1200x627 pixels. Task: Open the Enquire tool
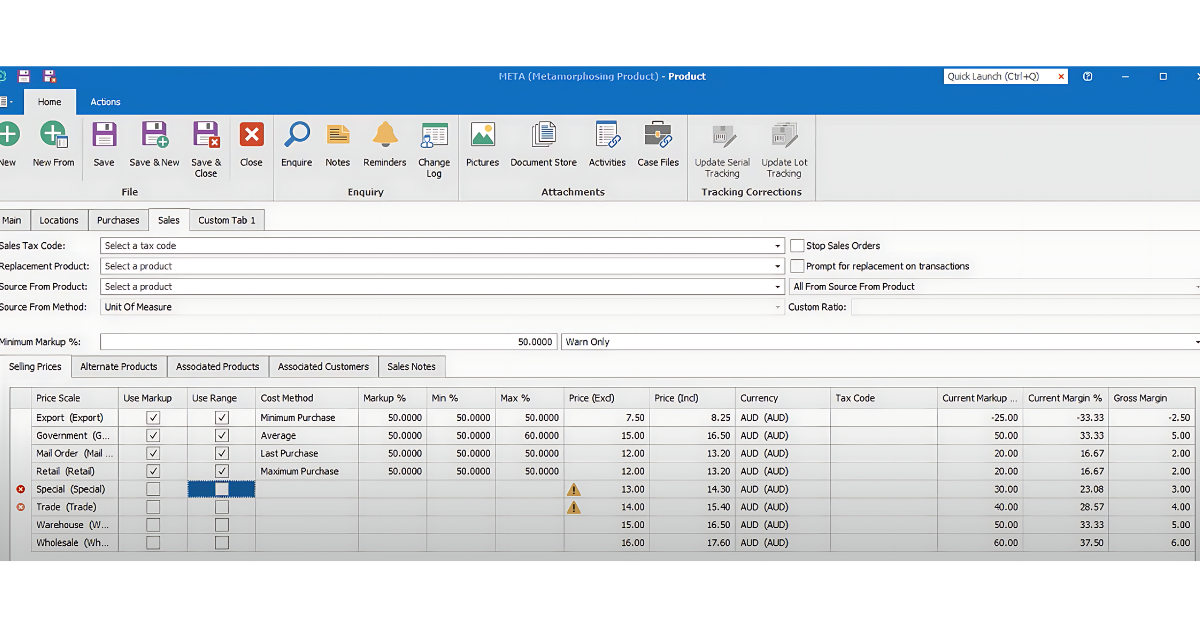(x=296, y=145)
